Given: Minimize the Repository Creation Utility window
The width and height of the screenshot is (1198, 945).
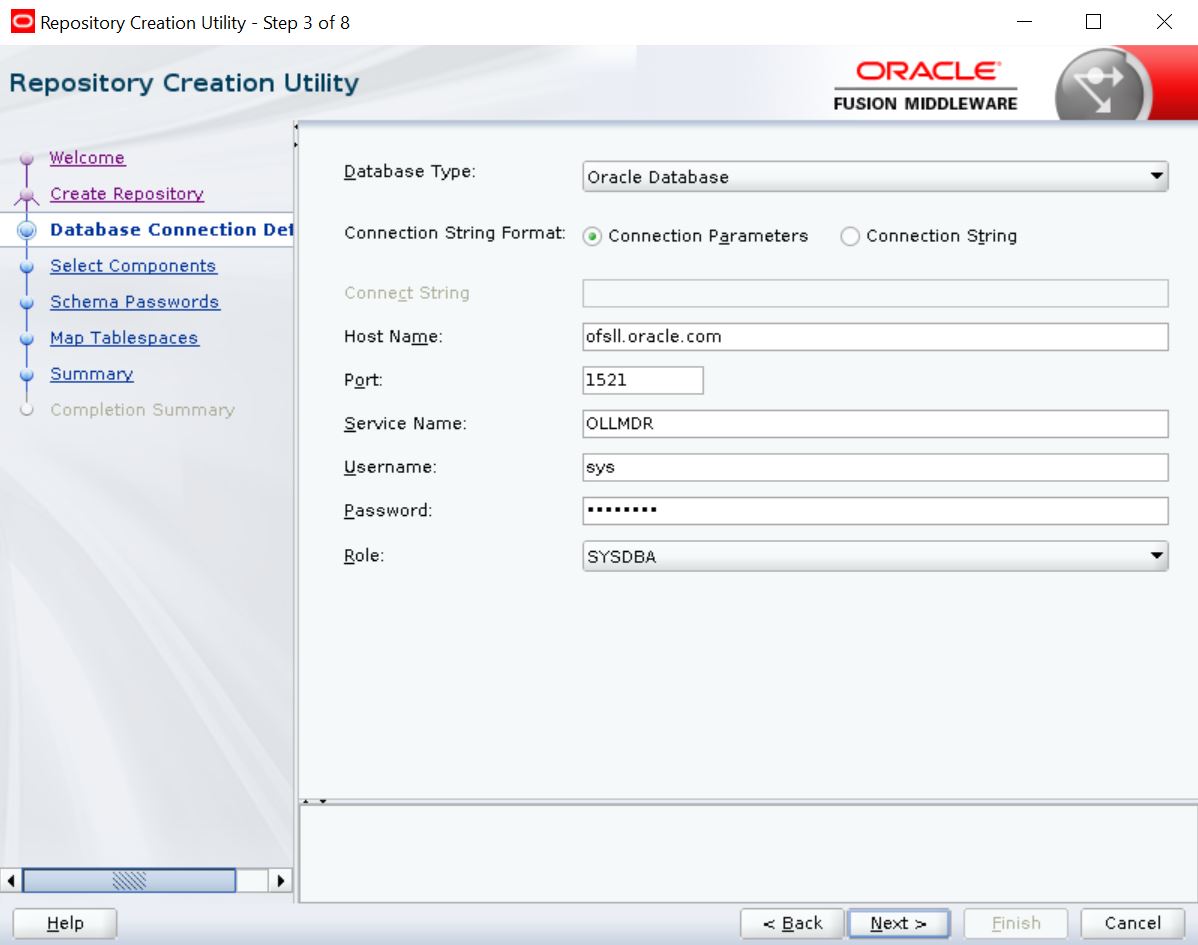Looking at the screenshot, I should tap(1025, 22).
